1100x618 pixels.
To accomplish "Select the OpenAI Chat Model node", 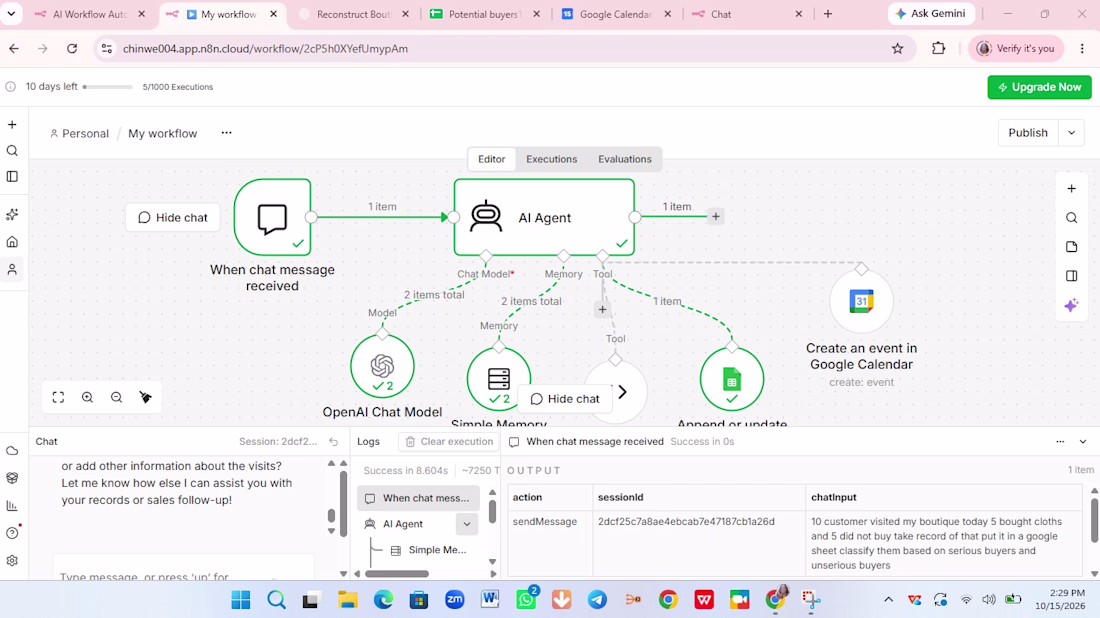I will (382, 366).
